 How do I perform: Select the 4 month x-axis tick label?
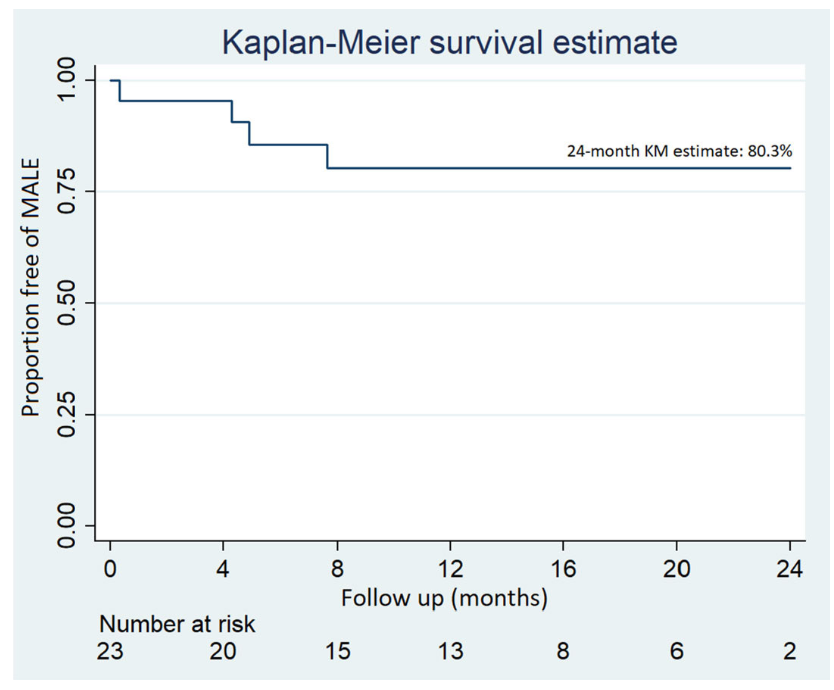tap(223, 570)
